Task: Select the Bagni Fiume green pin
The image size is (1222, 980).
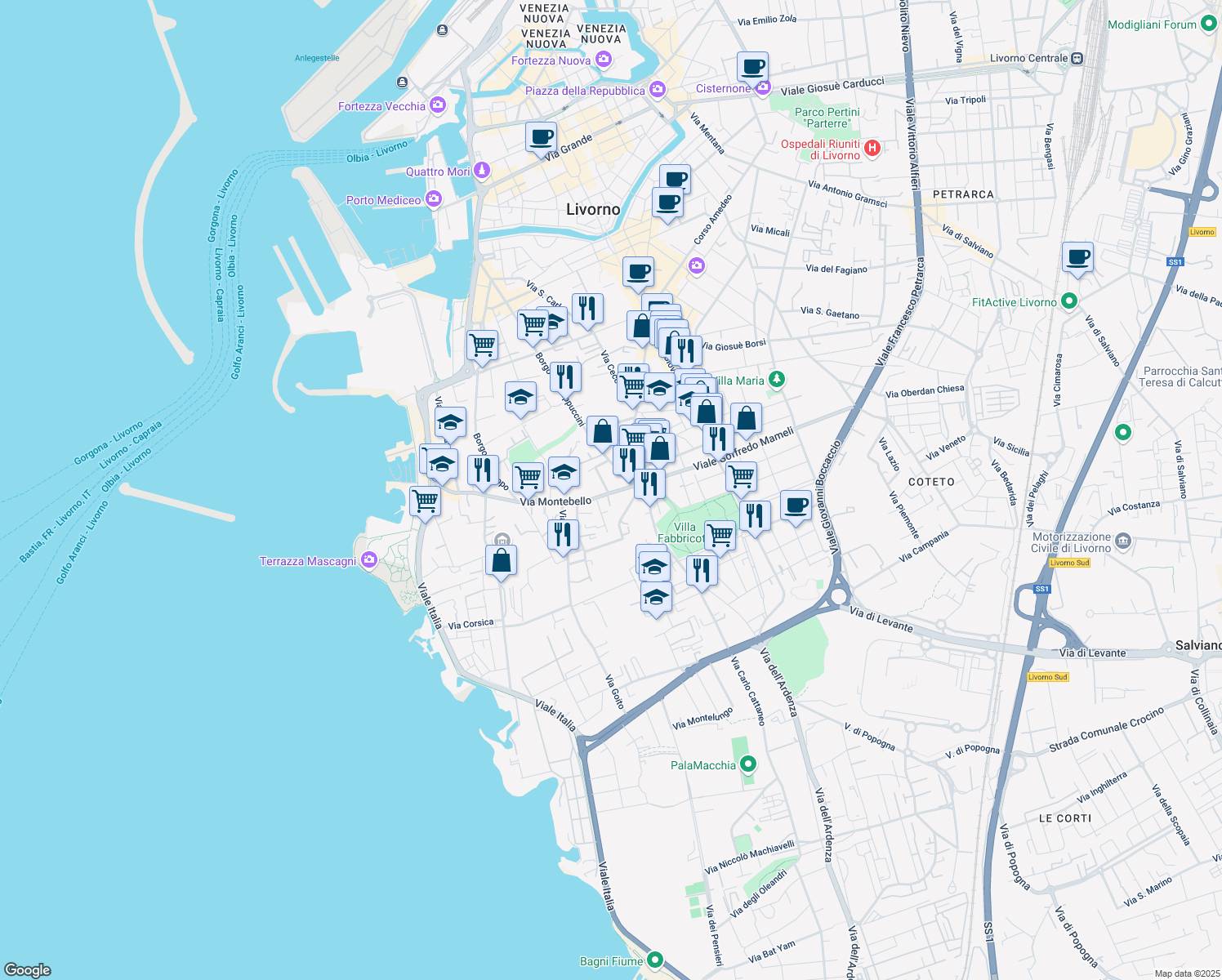Action: pyautogui.click(x=655, y=960)
